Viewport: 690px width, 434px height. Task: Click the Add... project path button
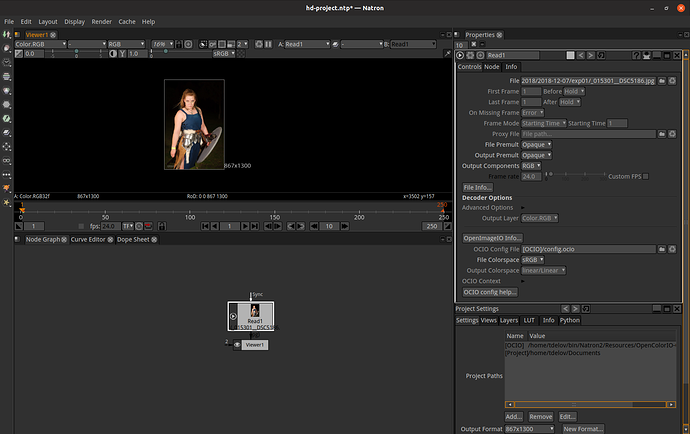pos(514,417)
